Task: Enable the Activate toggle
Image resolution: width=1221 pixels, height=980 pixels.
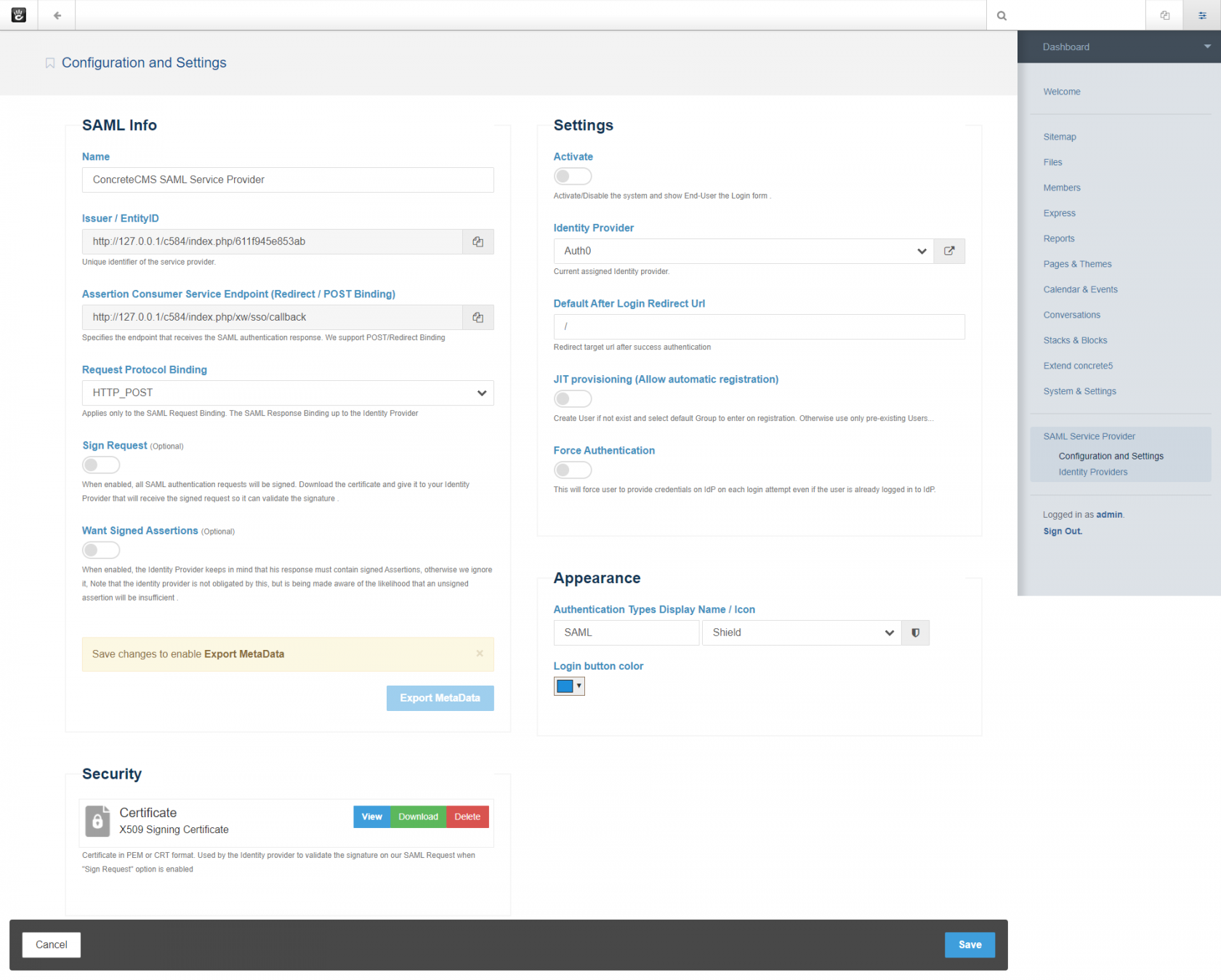Action: (x=573, y=177)
